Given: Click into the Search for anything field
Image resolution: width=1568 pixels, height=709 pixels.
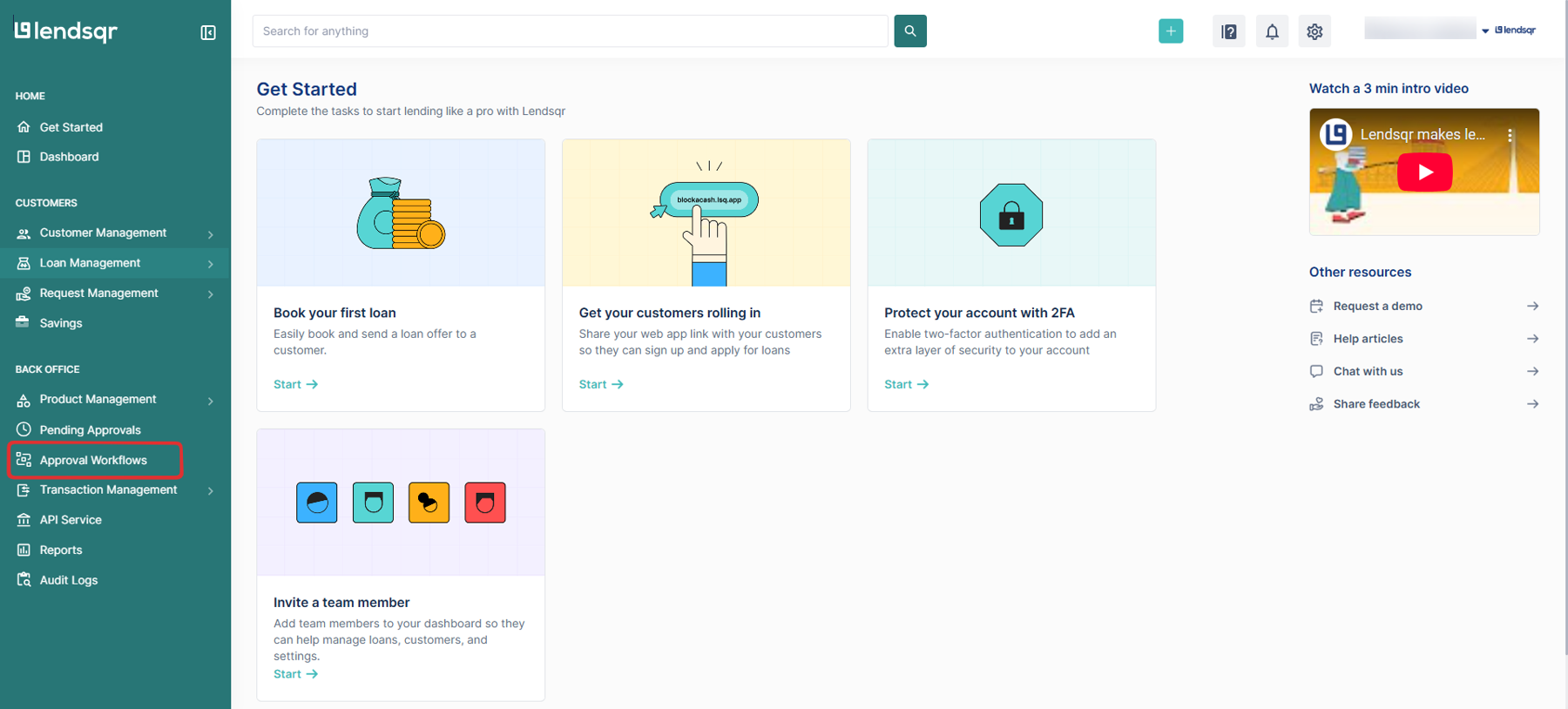Looking at the screenshot, I should click(570, 31).
